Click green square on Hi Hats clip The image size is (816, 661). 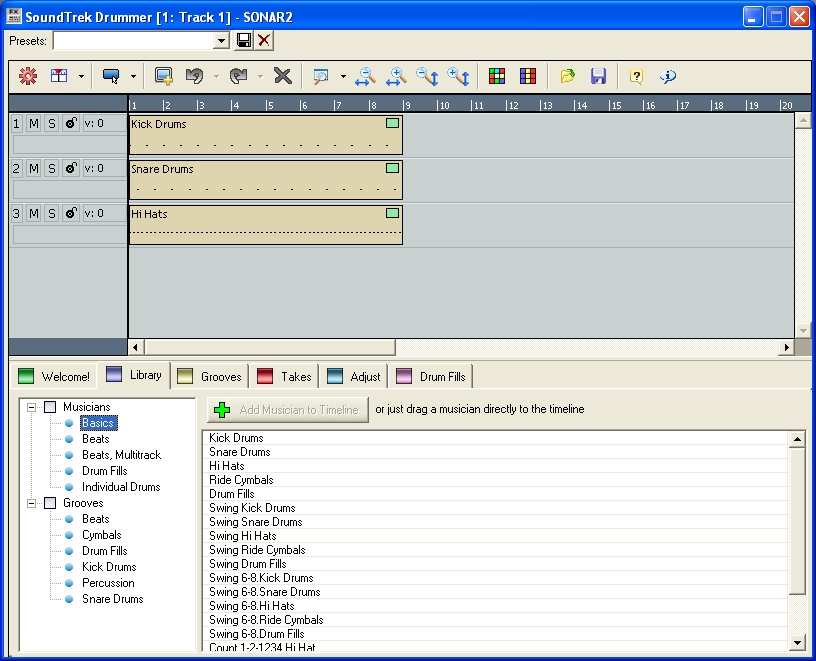pos(392,213)
